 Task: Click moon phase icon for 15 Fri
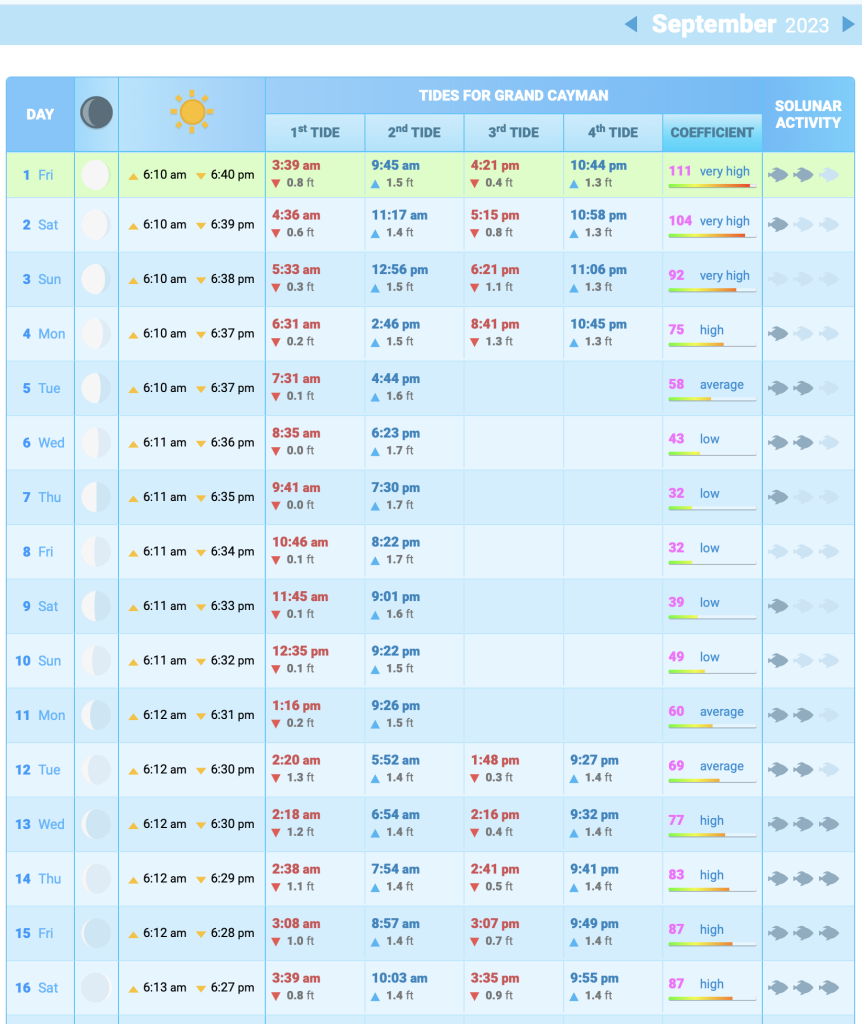tap(96, 933)
